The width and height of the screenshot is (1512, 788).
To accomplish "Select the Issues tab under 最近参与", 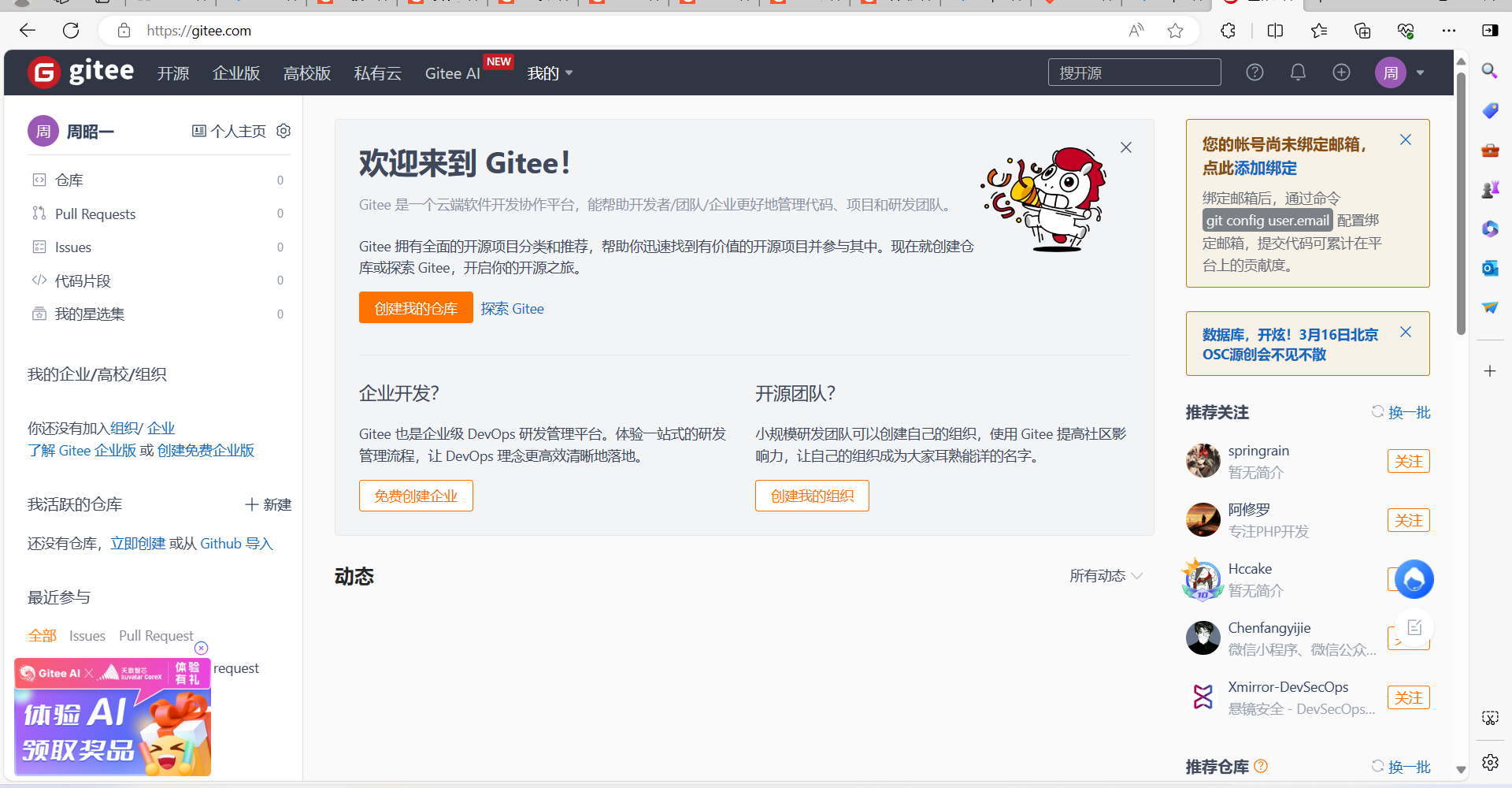I will click(87, 636).
